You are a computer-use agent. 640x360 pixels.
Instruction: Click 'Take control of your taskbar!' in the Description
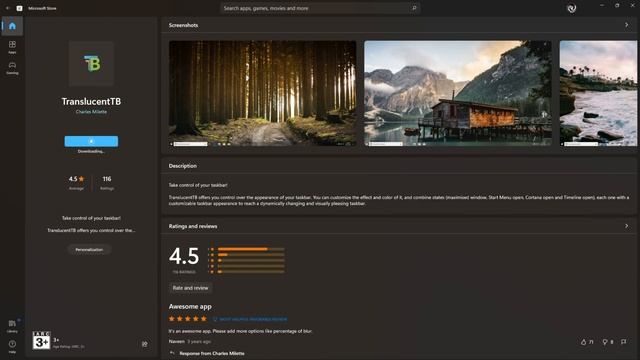(x=198, y=185)
